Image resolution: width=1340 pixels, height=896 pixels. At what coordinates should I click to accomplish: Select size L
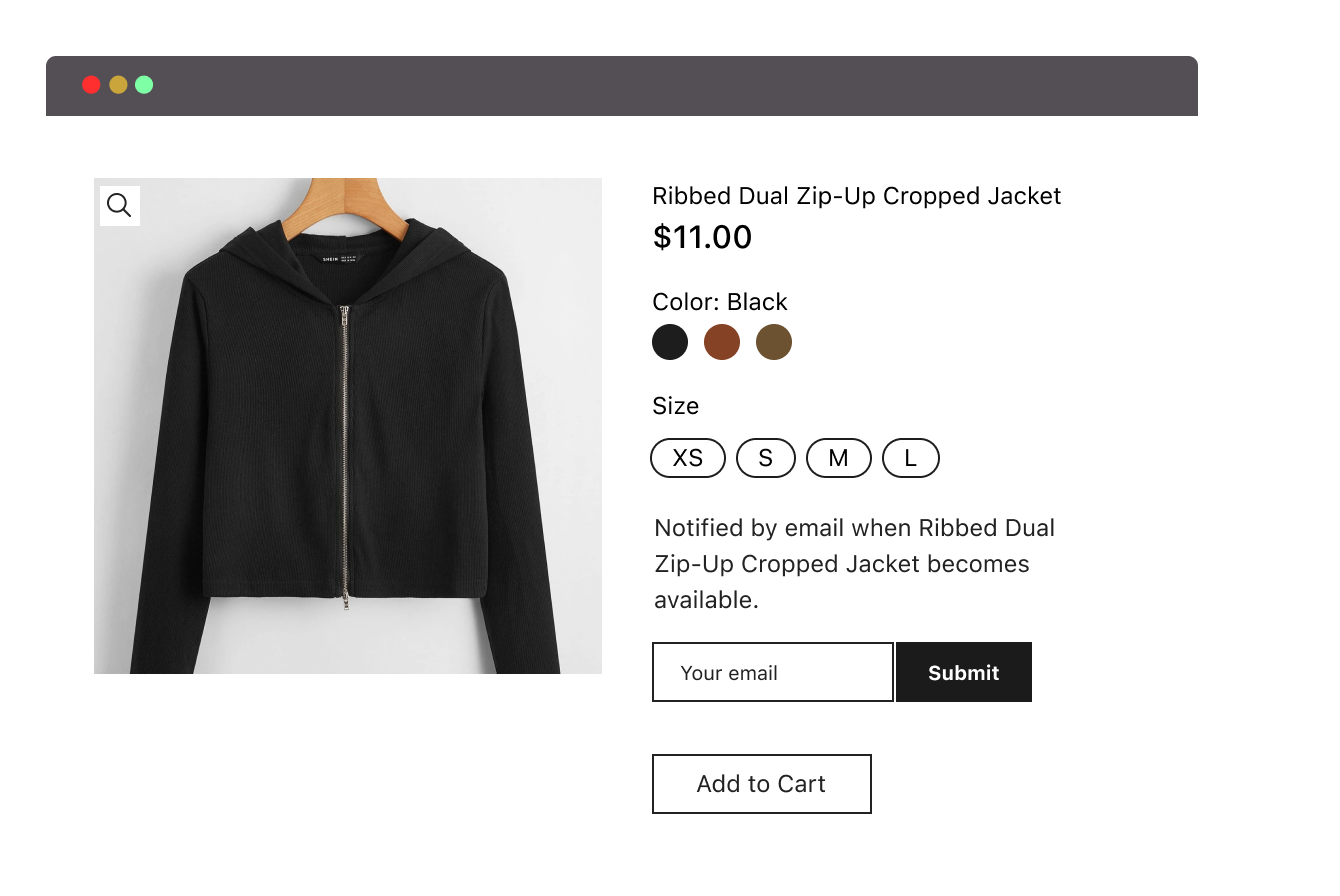911,458
